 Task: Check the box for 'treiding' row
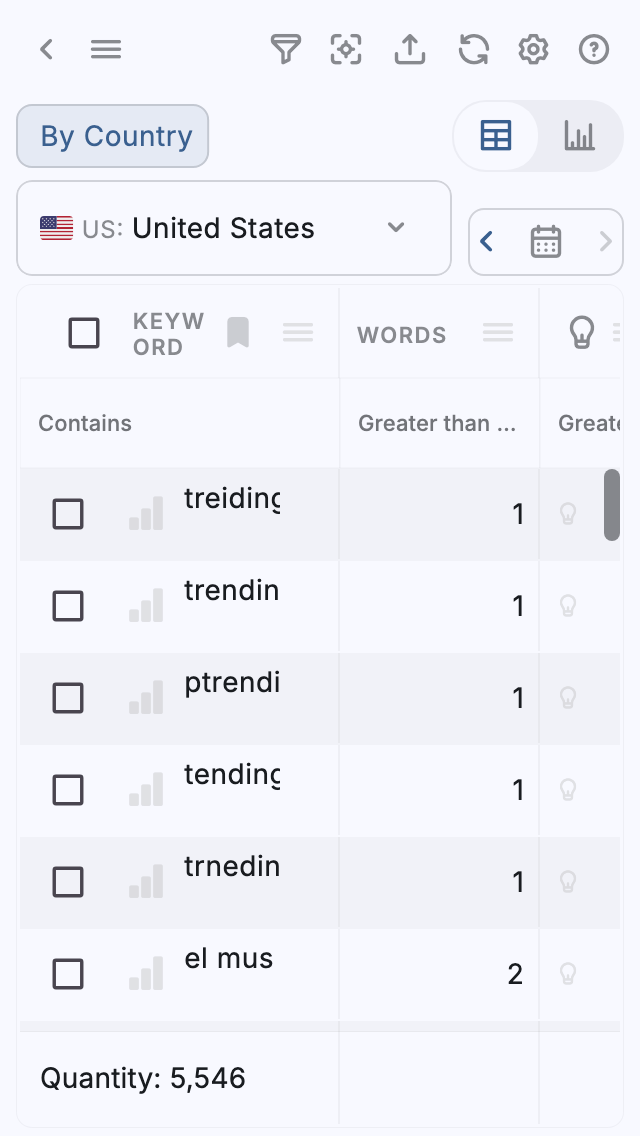(x=68, y=514)
